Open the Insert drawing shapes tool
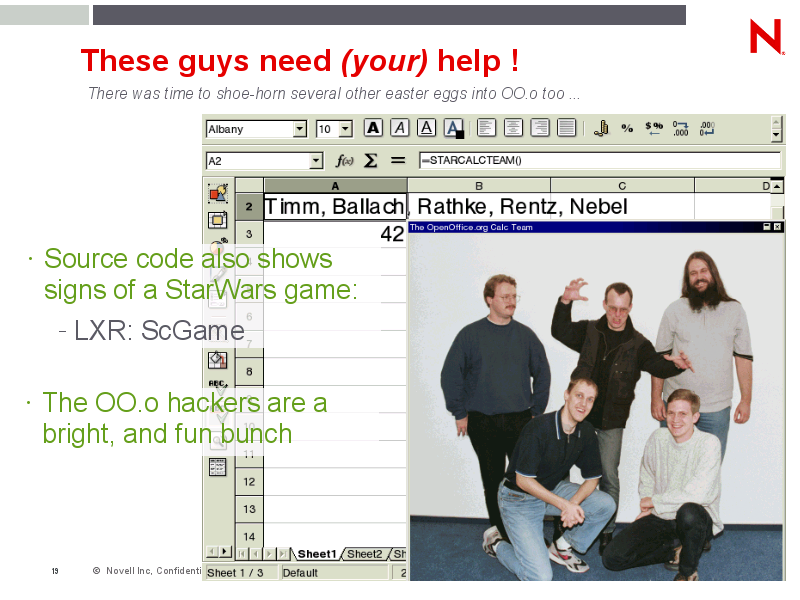 (218, 193)
